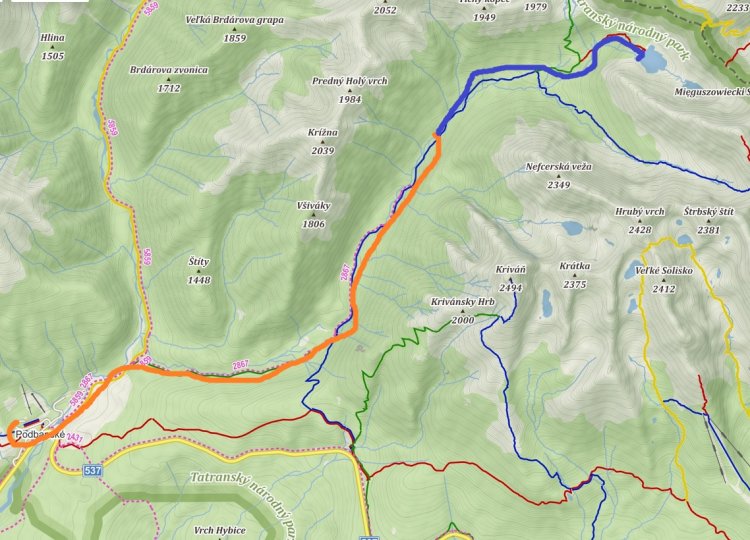Click the Vrch Hybice label
The image size is (750, 540).
tap(220, 530)
